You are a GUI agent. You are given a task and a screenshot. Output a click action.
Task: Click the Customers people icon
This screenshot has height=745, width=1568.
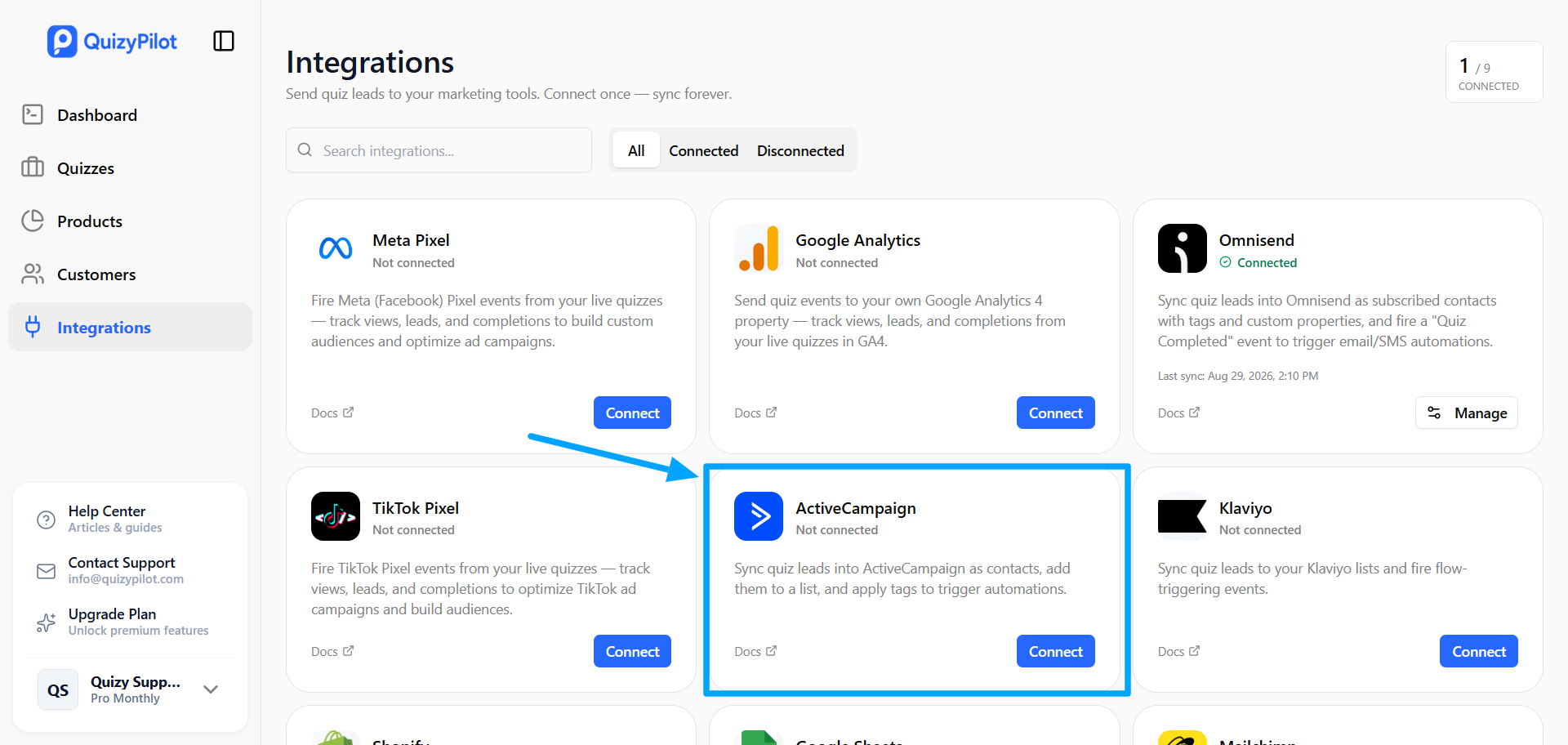point(33,274)
